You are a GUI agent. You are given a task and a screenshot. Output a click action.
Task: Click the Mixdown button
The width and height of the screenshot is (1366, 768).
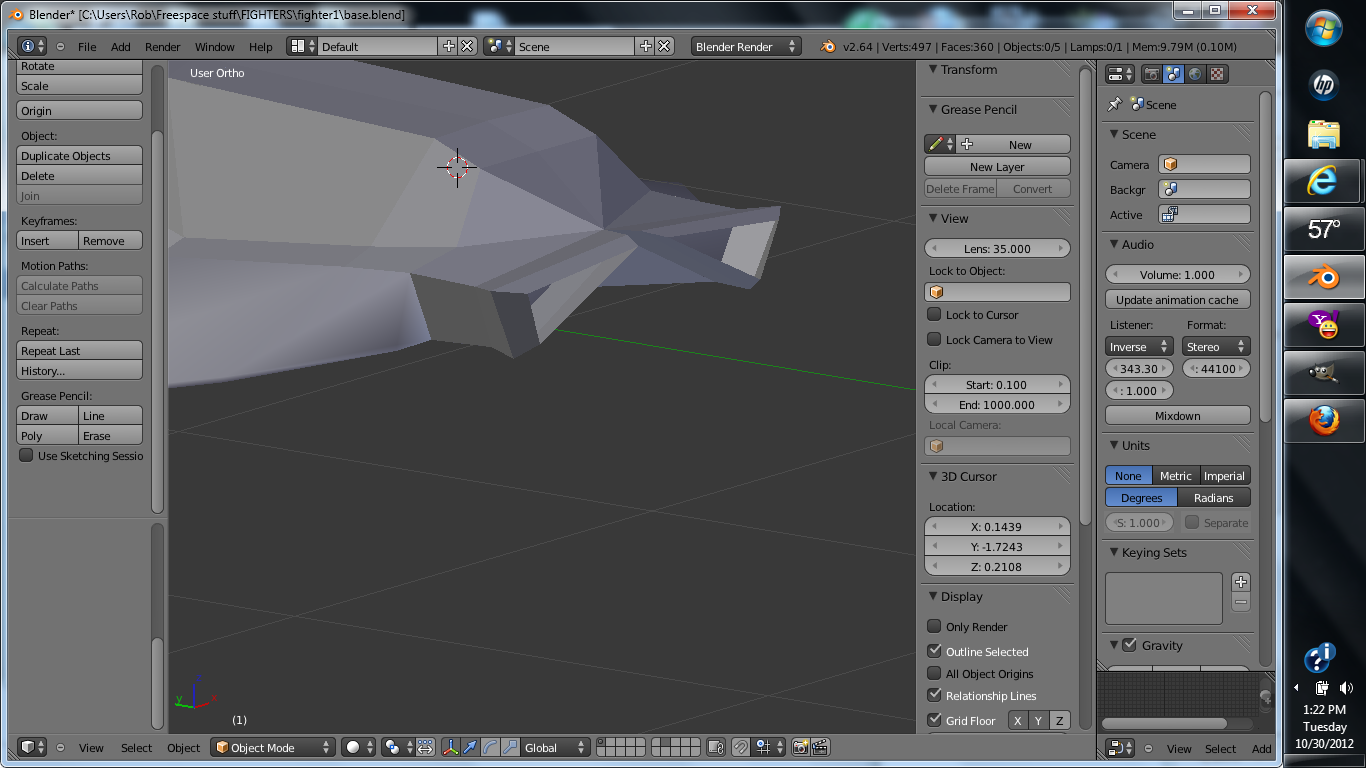tap(1178, 415)
